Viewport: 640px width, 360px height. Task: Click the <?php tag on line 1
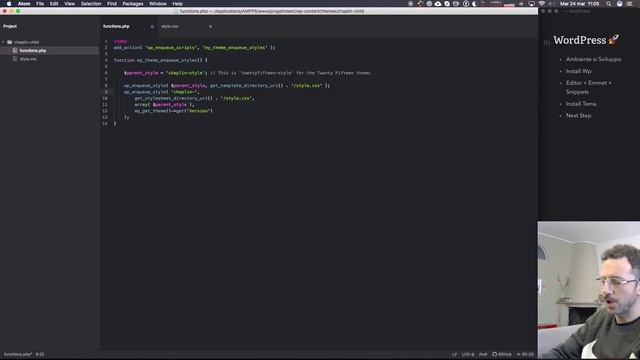tap(120, 41)
